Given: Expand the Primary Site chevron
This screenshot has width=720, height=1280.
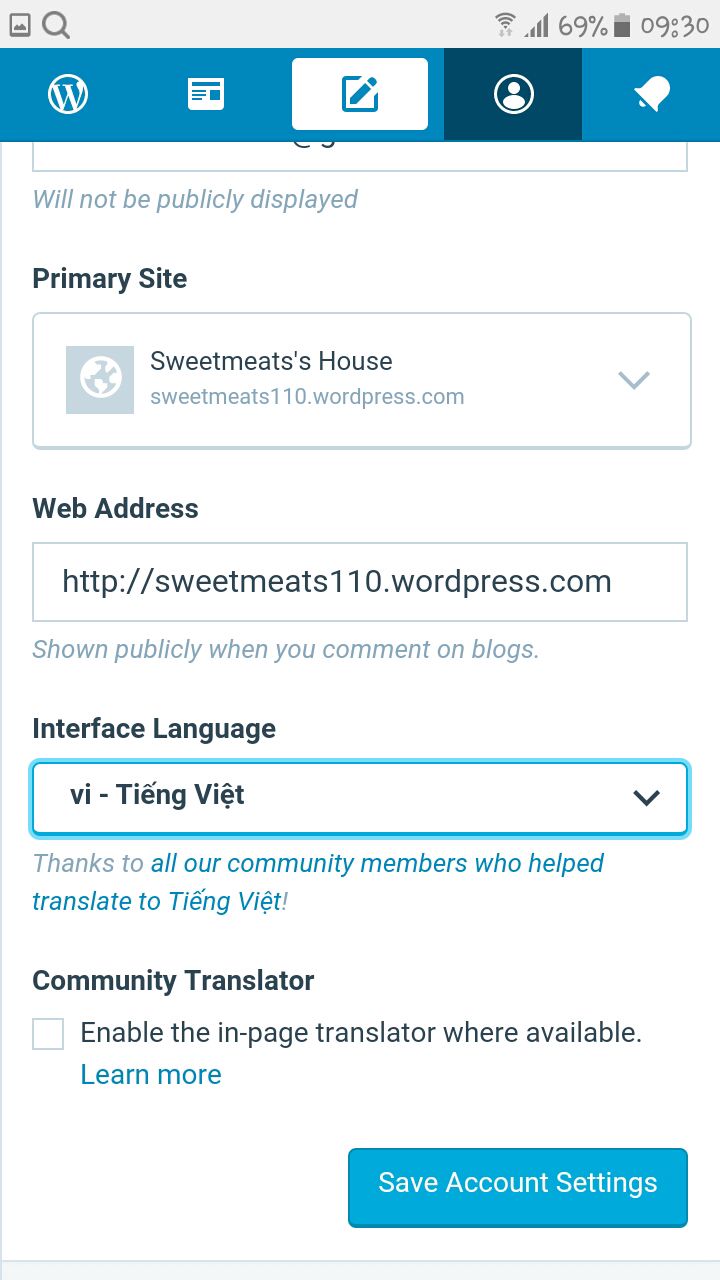Looking at the screenshot, I should [634, 380].
